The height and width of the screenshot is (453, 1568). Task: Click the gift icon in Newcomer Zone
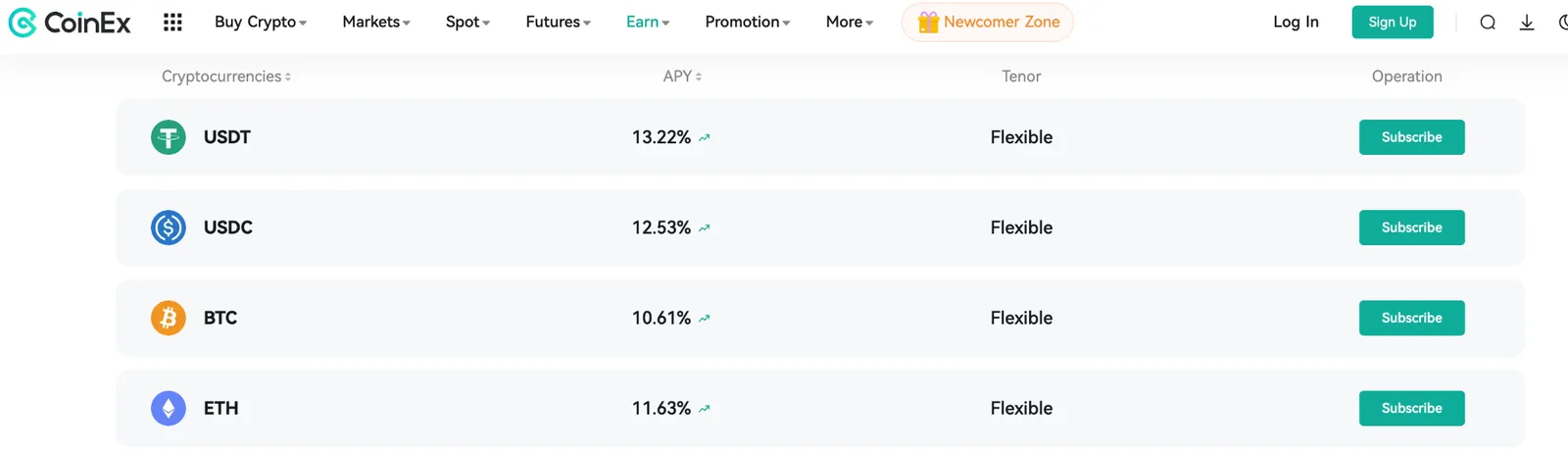[928, 22]
